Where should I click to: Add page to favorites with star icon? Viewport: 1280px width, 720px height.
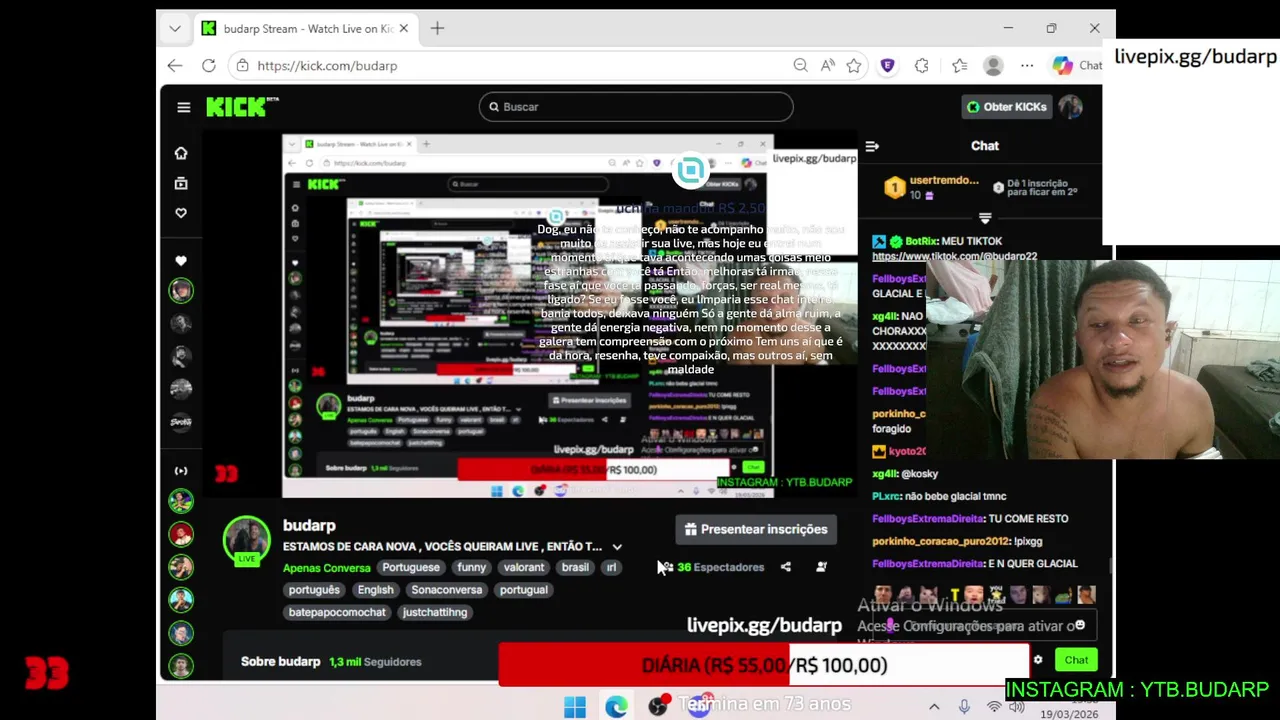(854, 66)
